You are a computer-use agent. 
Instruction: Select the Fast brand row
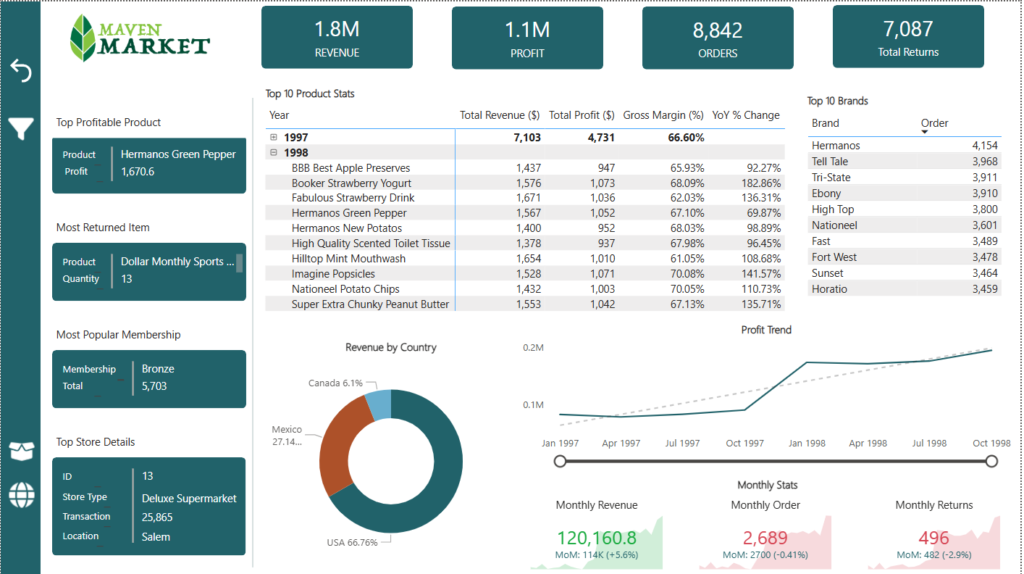click(904, 241)
